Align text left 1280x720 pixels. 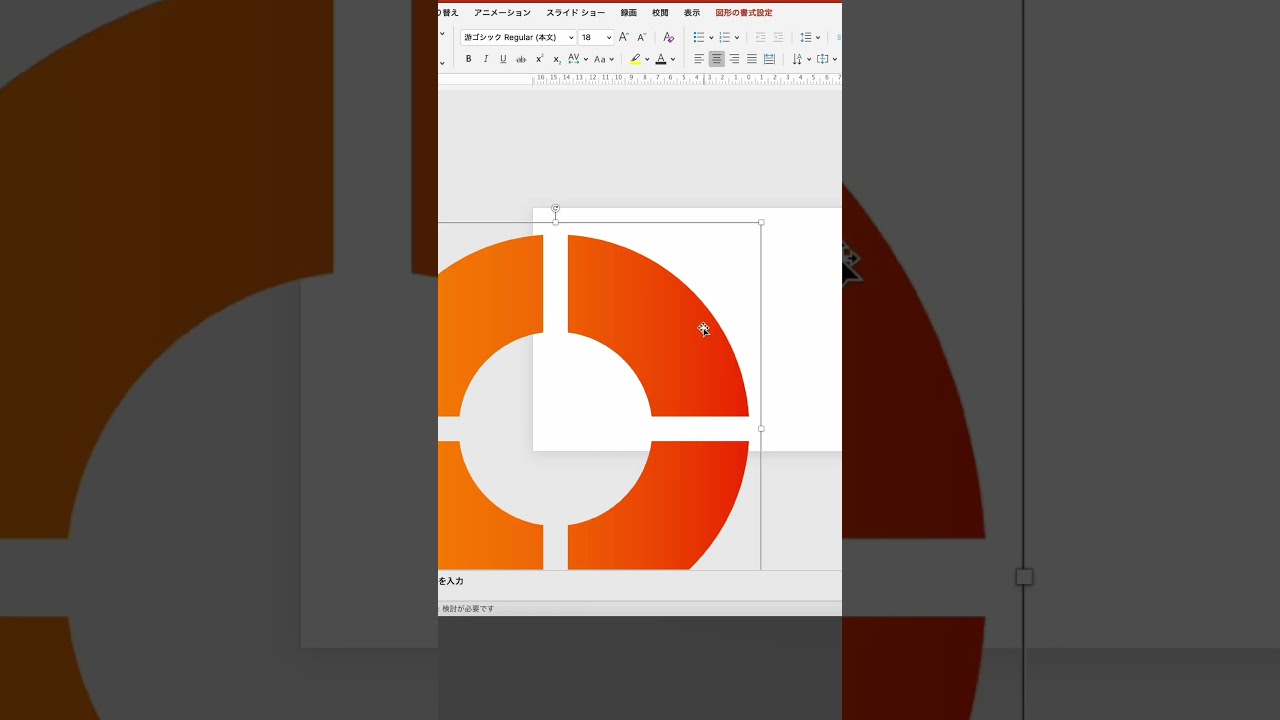pyautogui.click(x=699, y=59)
